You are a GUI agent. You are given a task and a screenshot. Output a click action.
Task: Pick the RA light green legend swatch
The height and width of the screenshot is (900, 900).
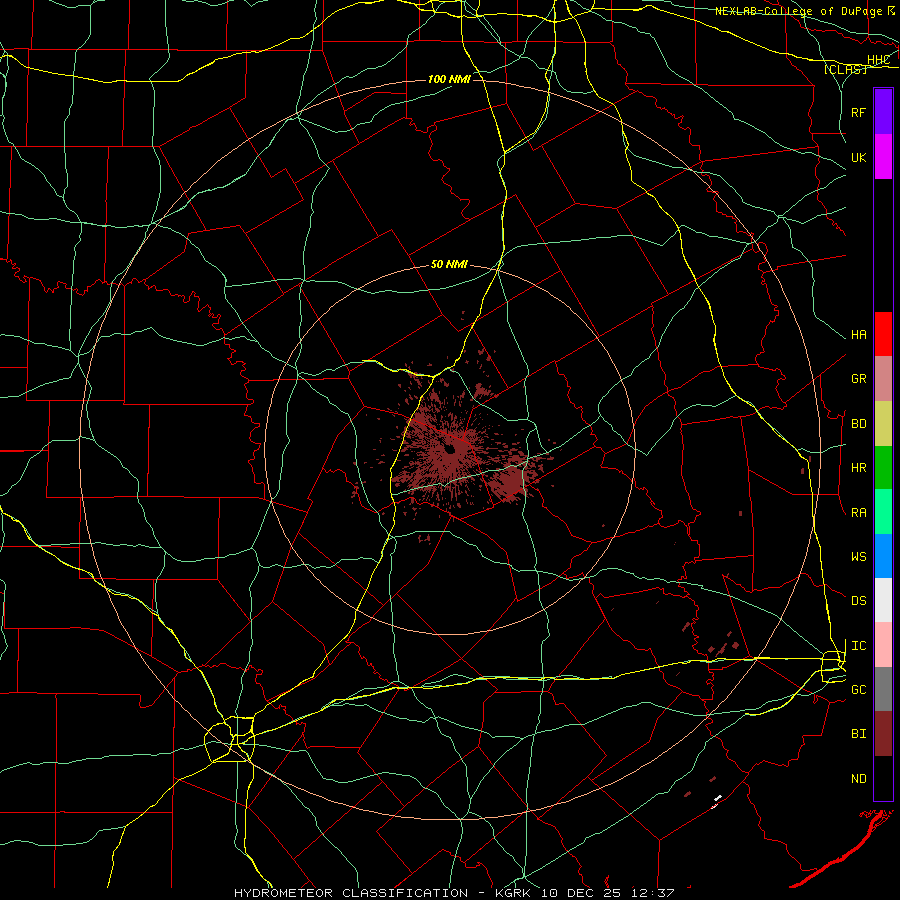coord(883,512)
